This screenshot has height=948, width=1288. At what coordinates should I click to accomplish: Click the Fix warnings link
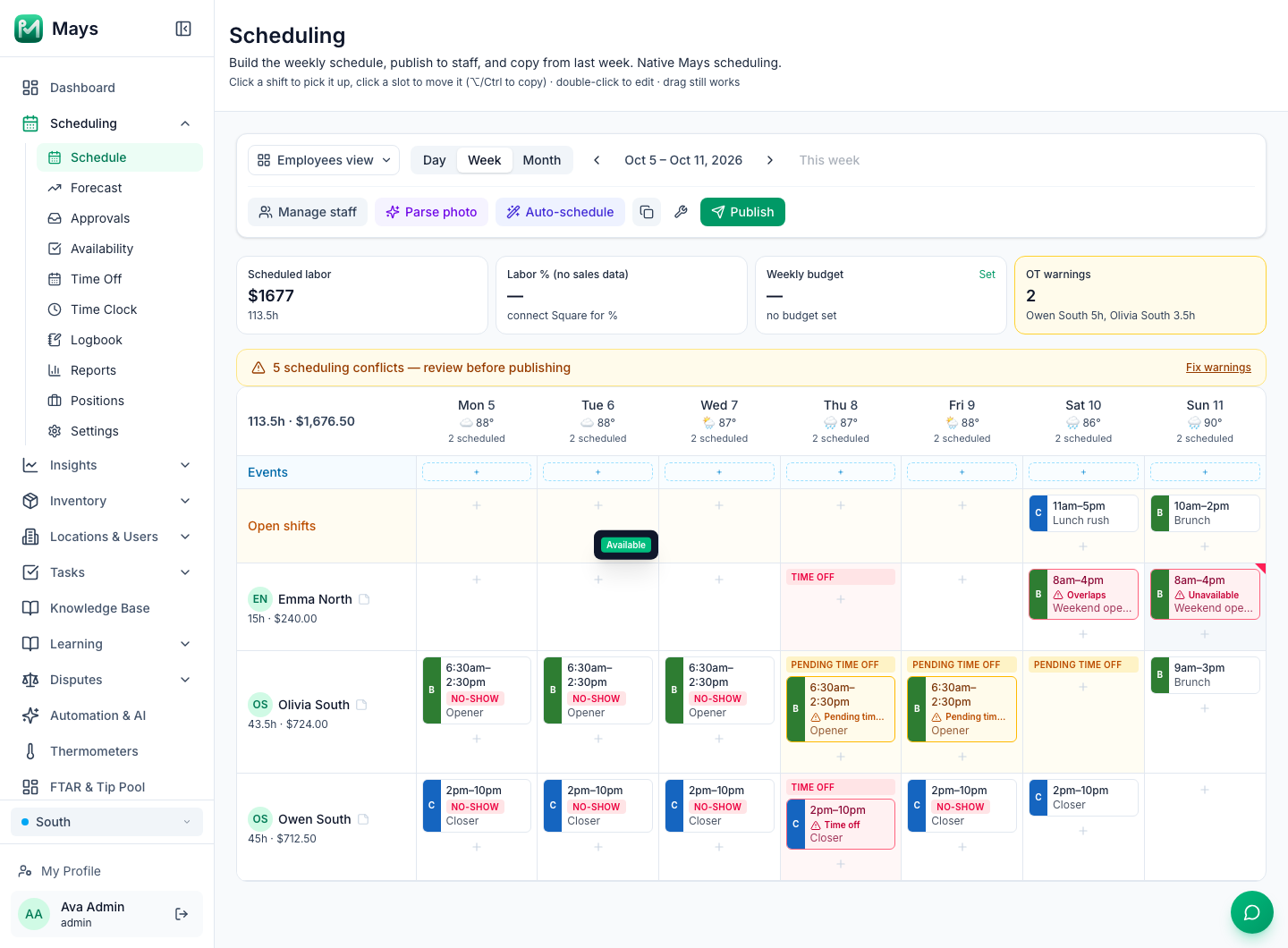pos(1218,368)
